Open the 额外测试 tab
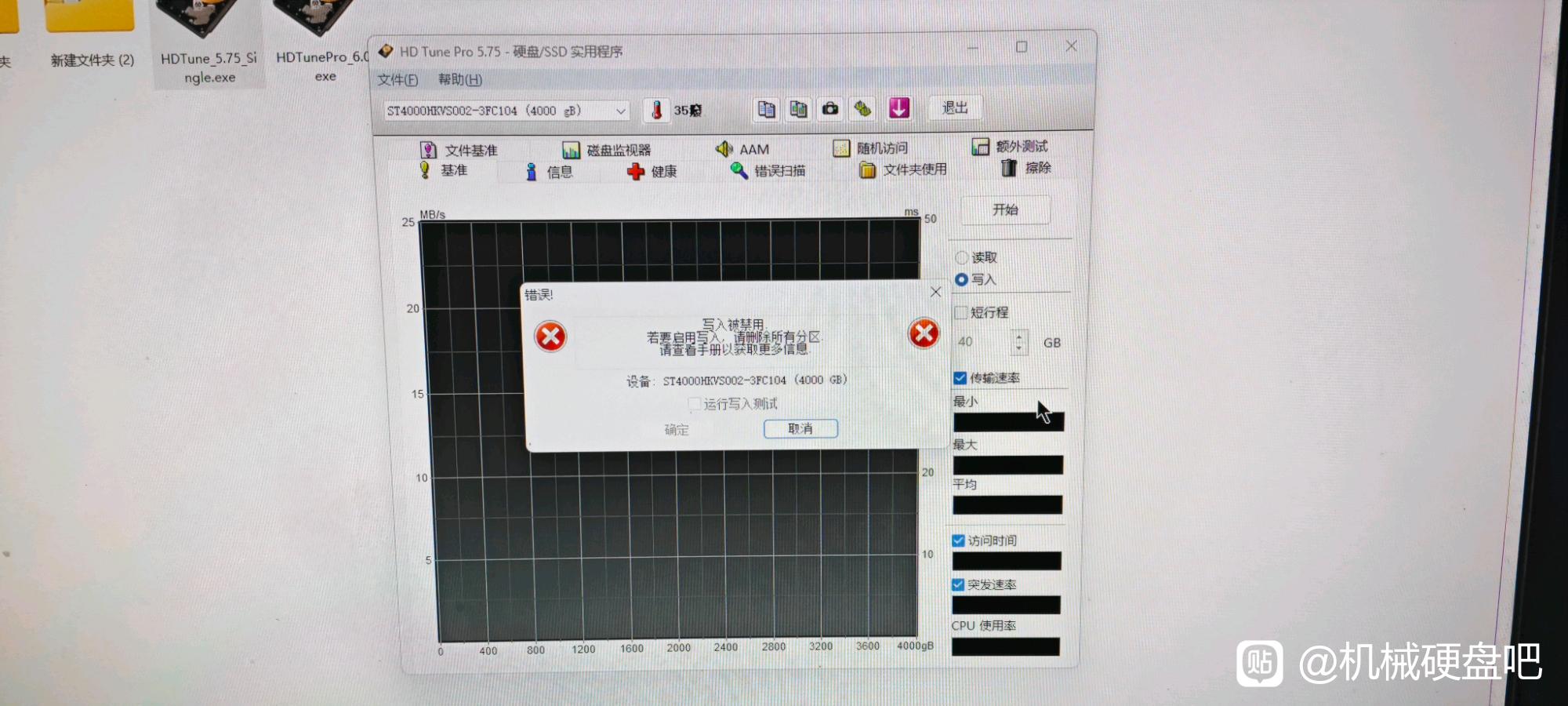This screenshot has width=1568, height=706. pyautogui.click(x=1010, y=146)
